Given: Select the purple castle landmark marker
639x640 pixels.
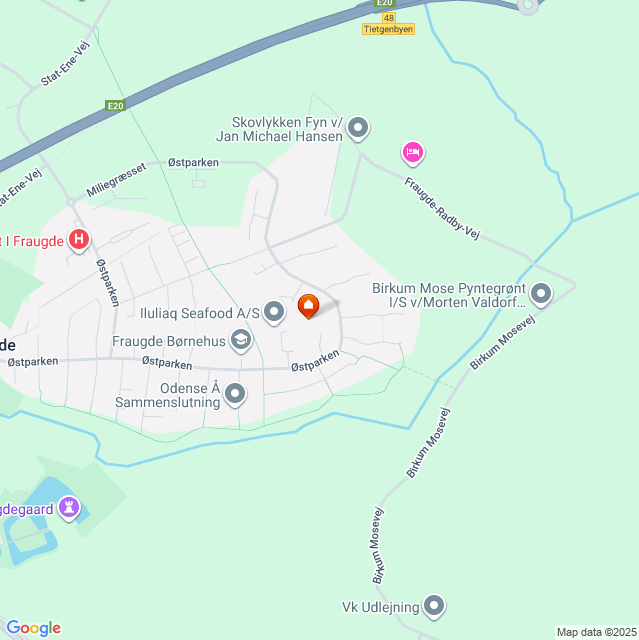Looking at the screenshot, I should pos(69,509).
